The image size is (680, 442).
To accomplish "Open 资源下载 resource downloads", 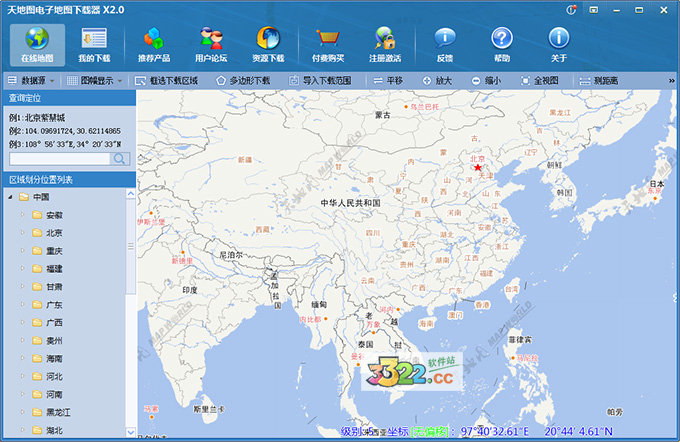I will pyautogui.click(x=268, y=45).
